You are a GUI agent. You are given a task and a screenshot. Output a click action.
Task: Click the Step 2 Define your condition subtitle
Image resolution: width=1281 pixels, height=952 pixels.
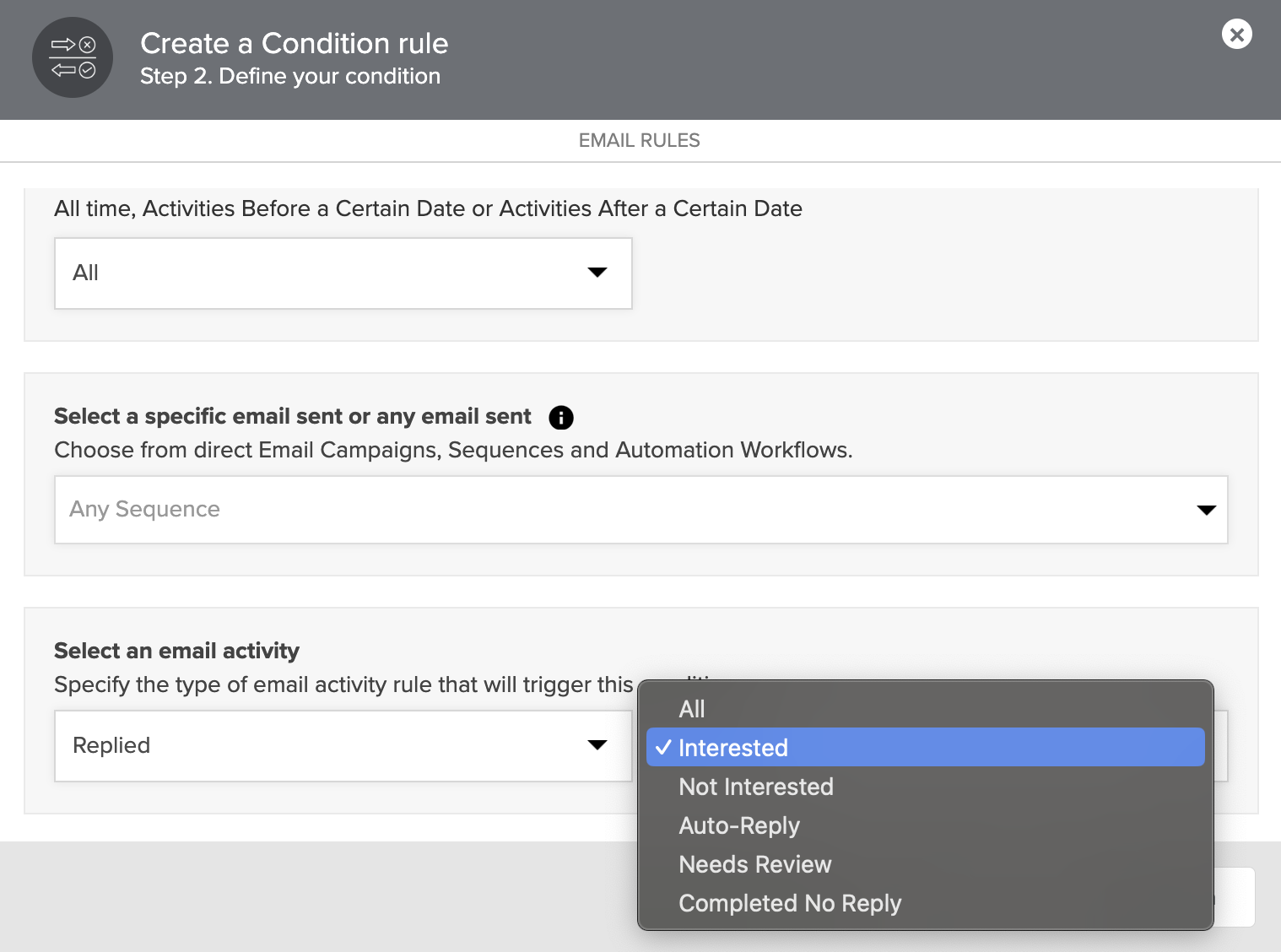pos(289,76)
